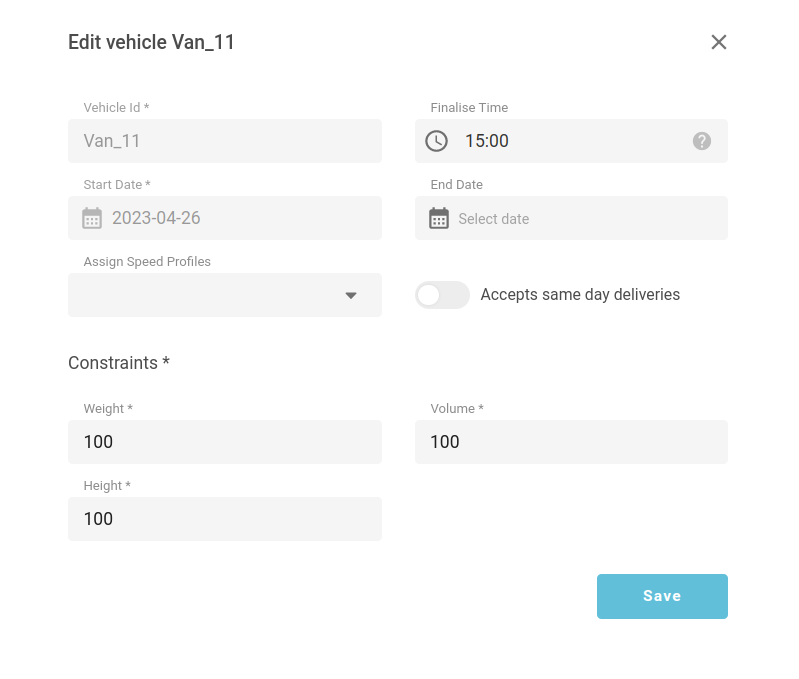Click the 'Assign Speed Profiles' field label

(x=147, y=262)
